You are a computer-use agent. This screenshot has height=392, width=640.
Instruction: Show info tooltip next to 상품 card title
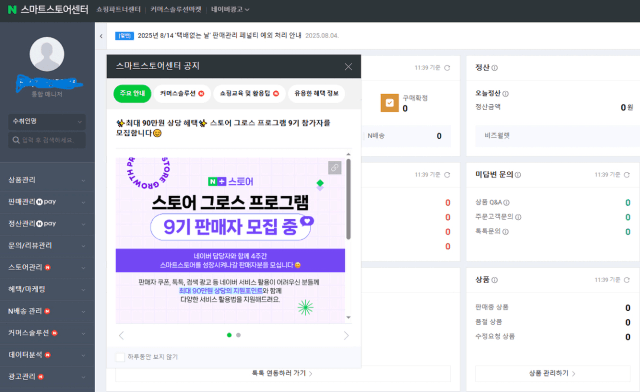495,280
